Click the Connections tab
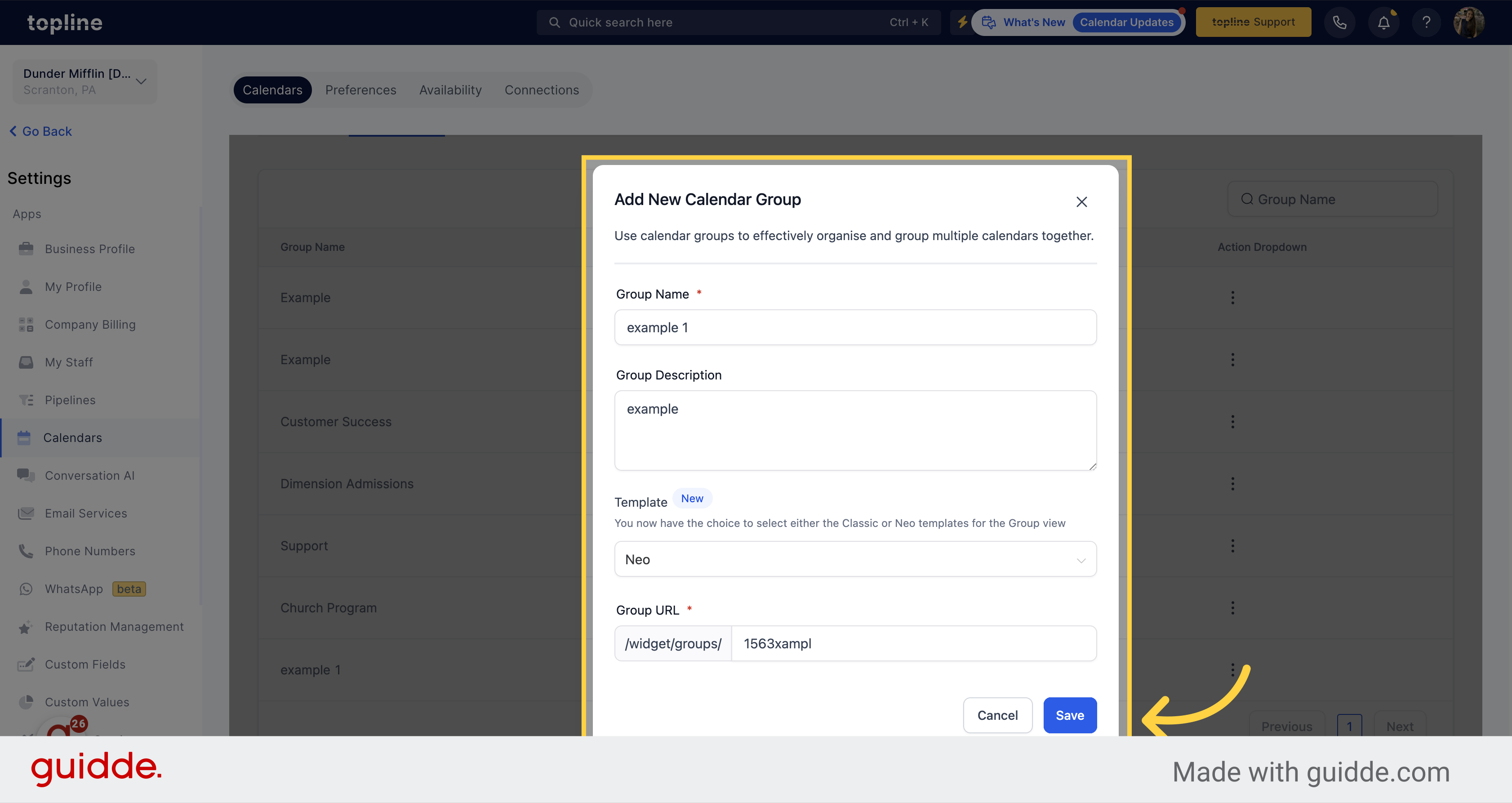The width and height of the screenshot is (1512, 803). 541,89
